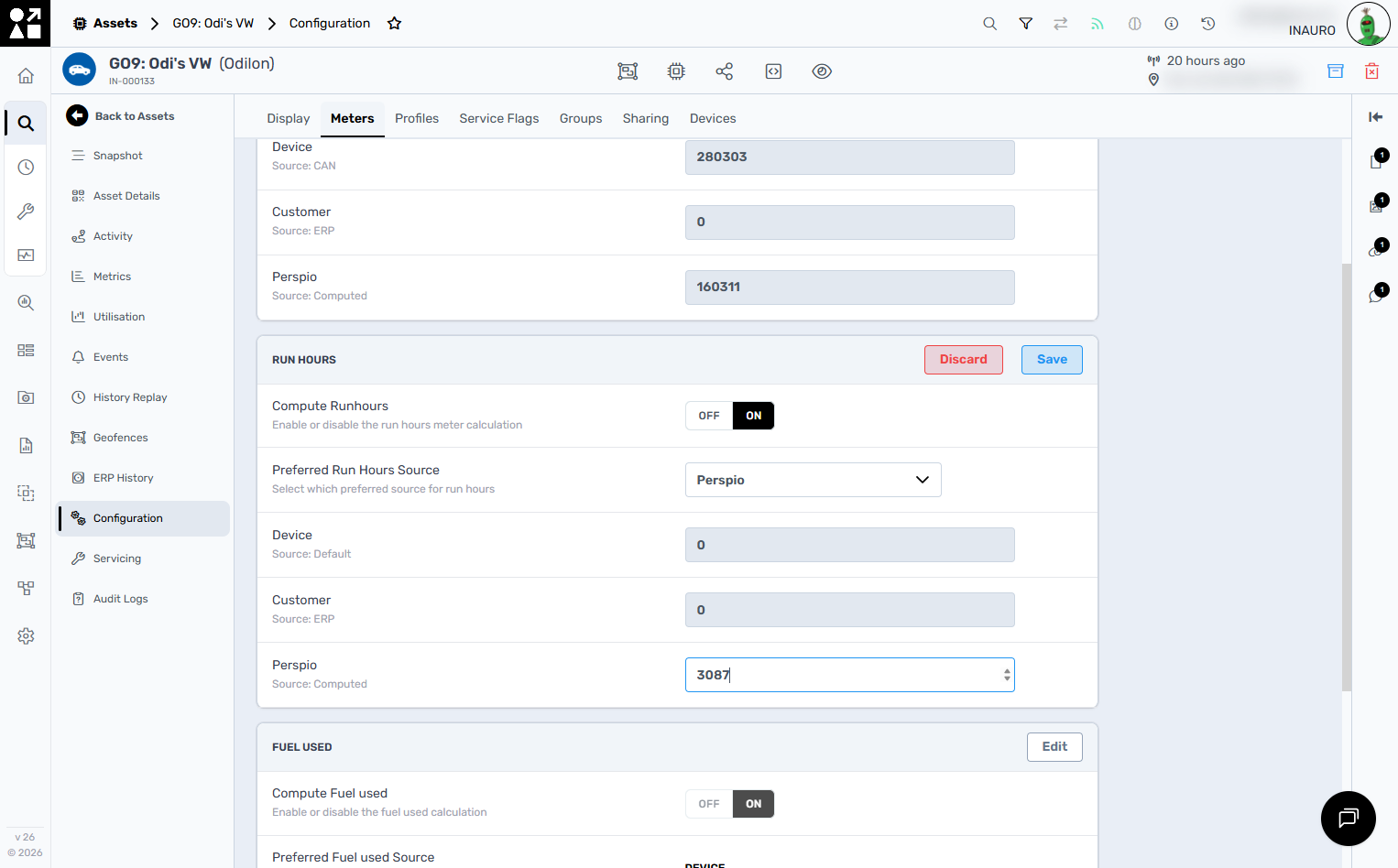The image size is (1398, 868).
Task: Open the chat bubble button
Action: 1349,819
